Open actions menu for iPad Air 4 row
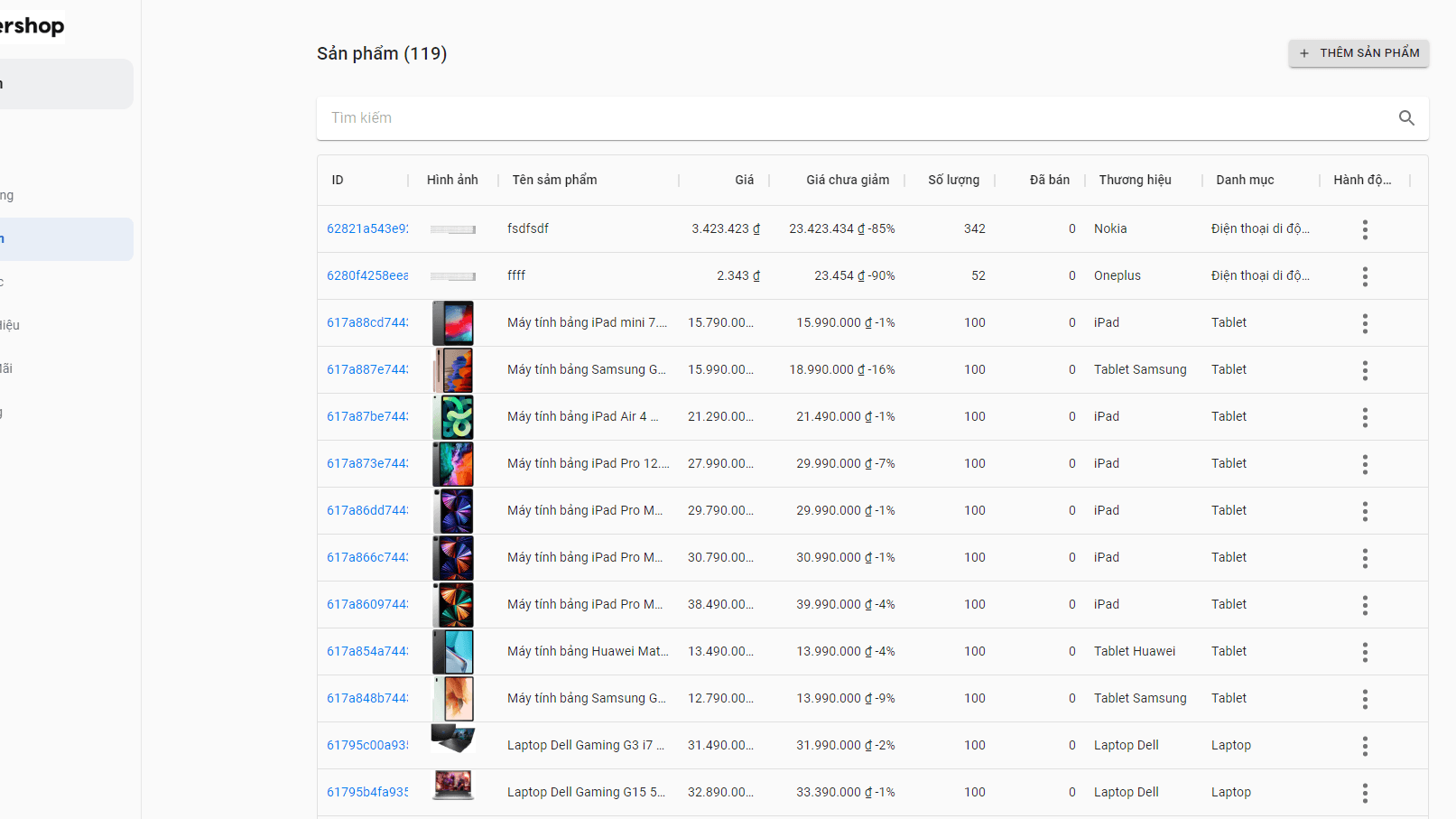 click(x=1364, y=417)
